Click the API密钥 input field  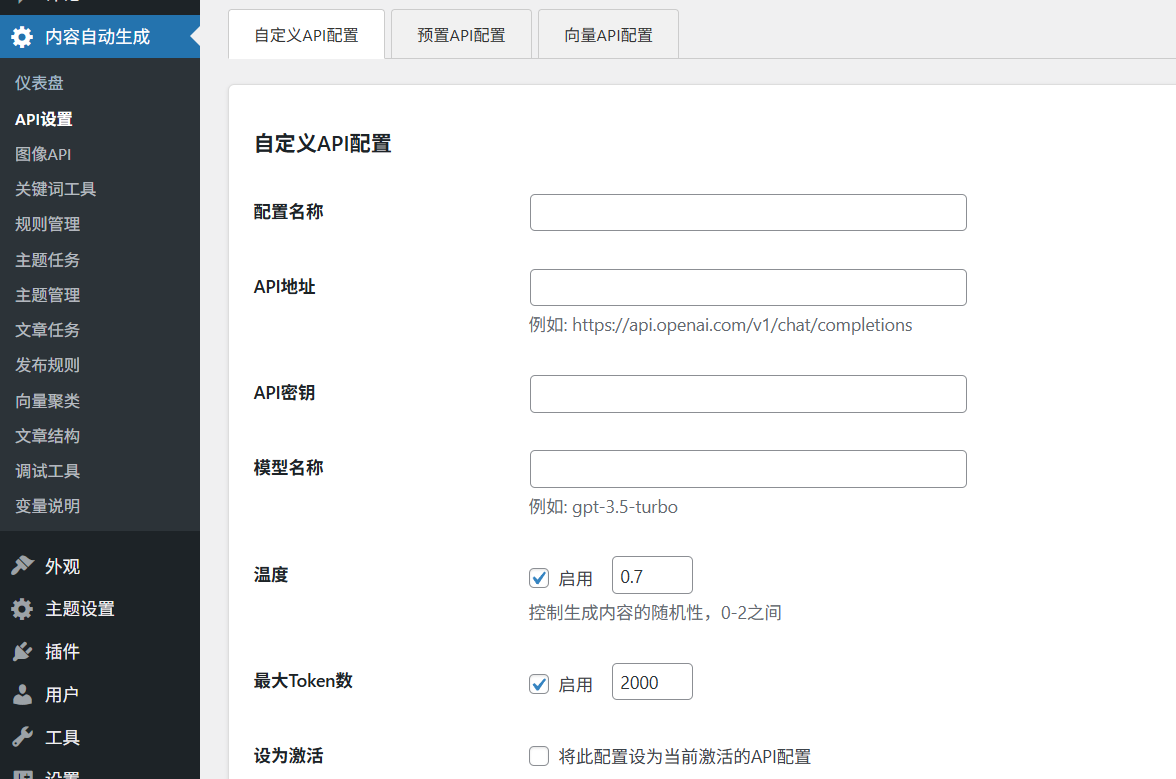pyautogui.click(x=748, y=394)
